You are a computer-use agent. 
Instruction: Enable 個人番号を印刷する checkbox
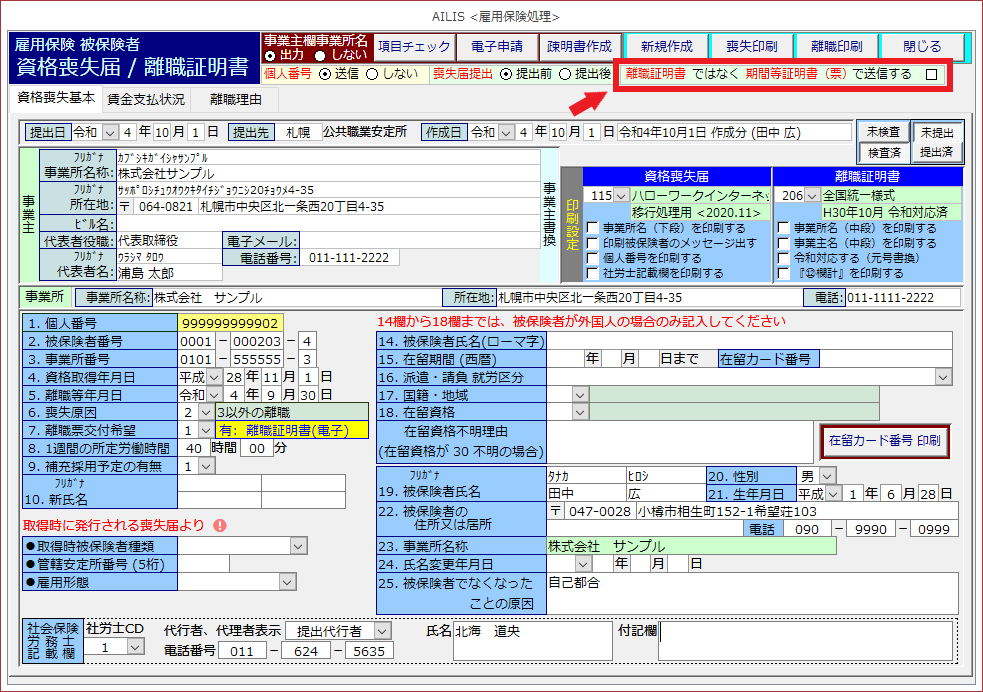pyautogui.click(x=594, y=258)
